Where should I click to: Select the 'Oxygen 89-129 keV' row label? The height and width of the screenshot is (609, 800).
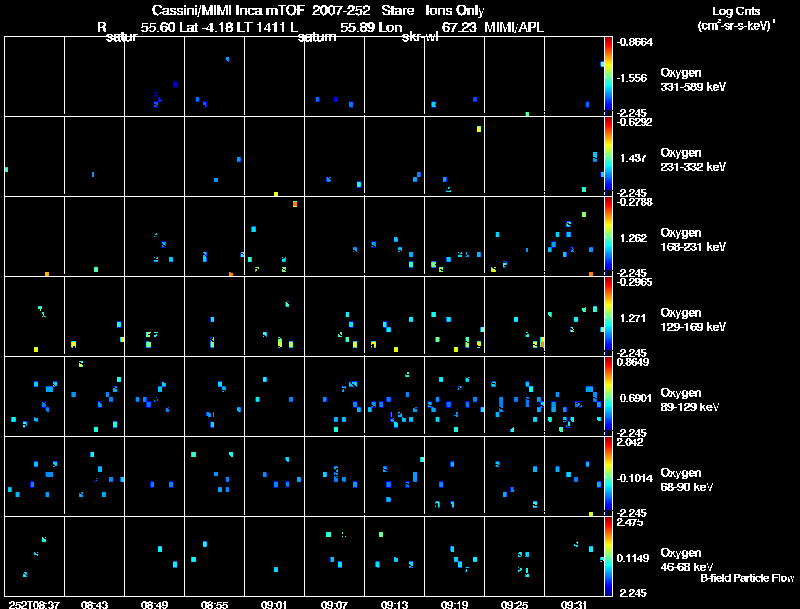[x=690, y=400]
